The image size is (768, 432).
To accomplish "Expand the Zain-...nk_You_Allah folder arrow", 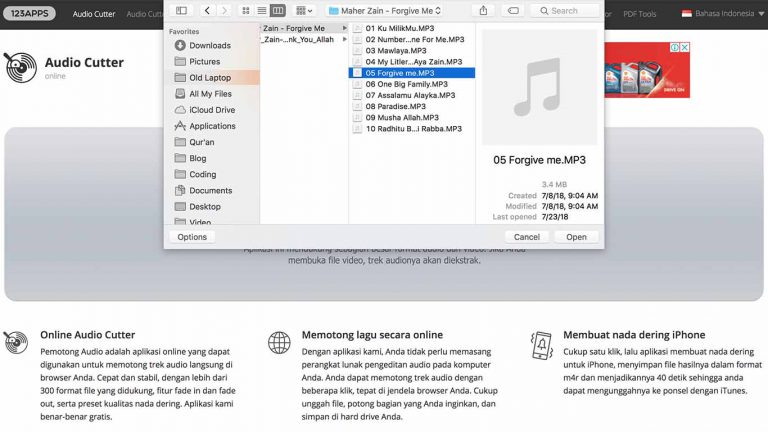I will click(344, 39).
